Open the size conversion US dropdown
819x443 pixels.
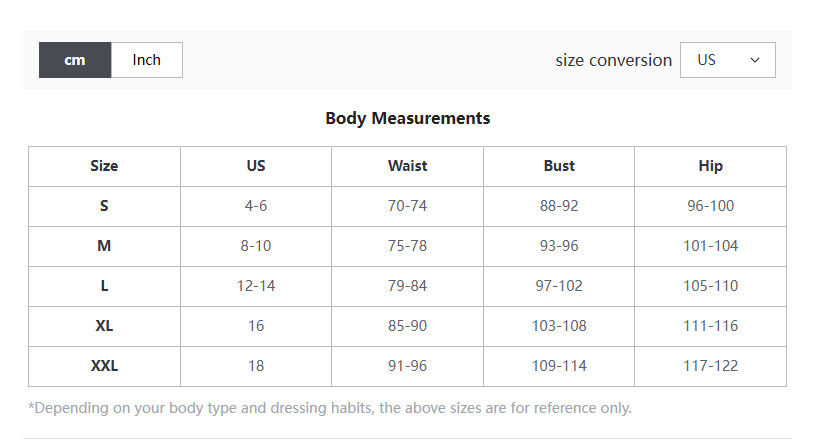tap(727, 60)
